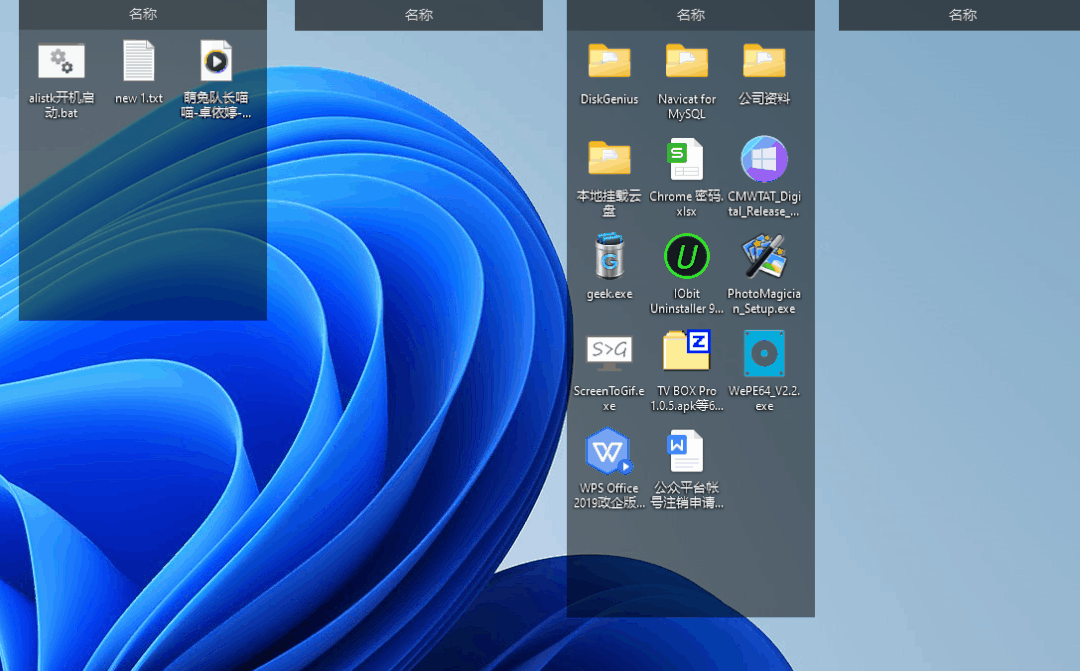Select the CMWTAT_Digital_Release icon
The width and height of the screenshot is (1080, 671).
pos(764,158)
